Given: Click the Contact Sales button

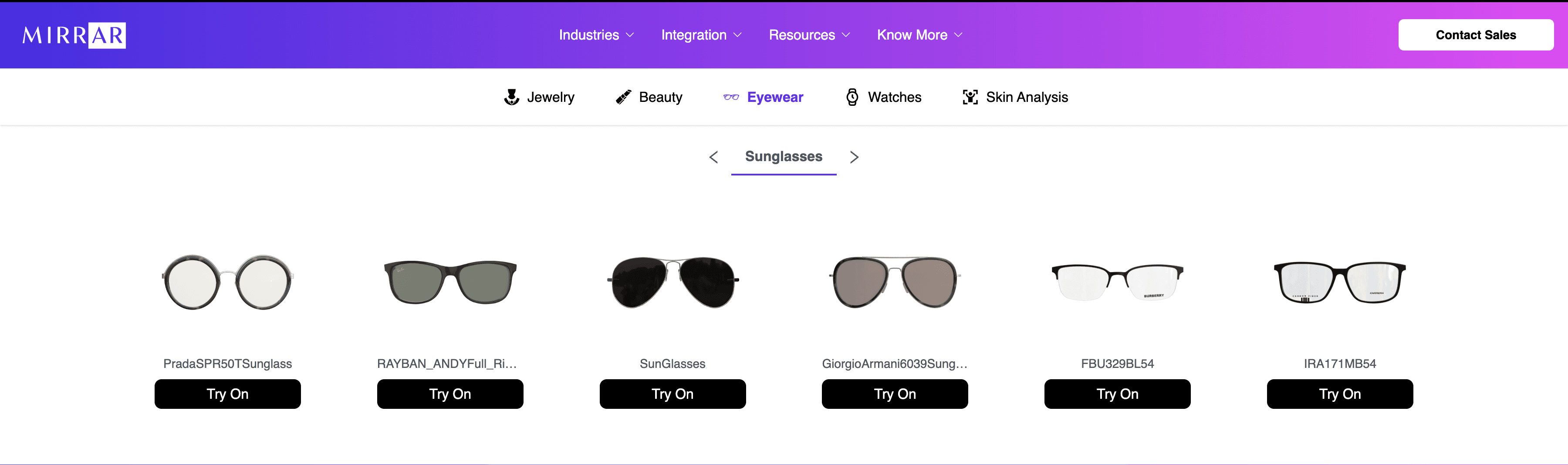Looking at the screenshot, I should pos(1476,35).
